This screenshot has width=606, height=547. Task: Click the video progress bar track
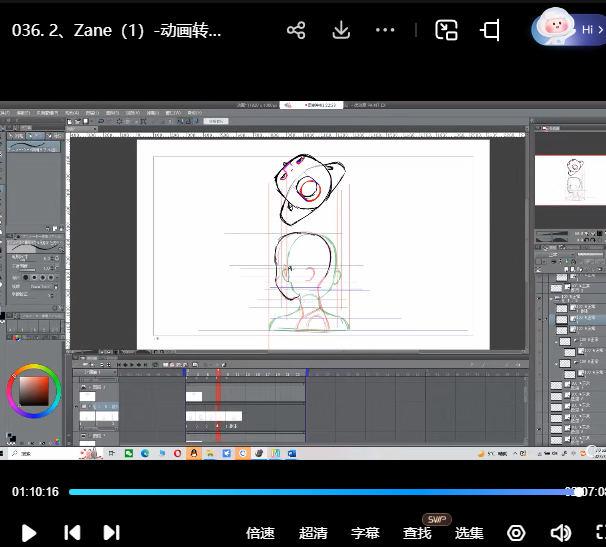[x=320, y=492]
